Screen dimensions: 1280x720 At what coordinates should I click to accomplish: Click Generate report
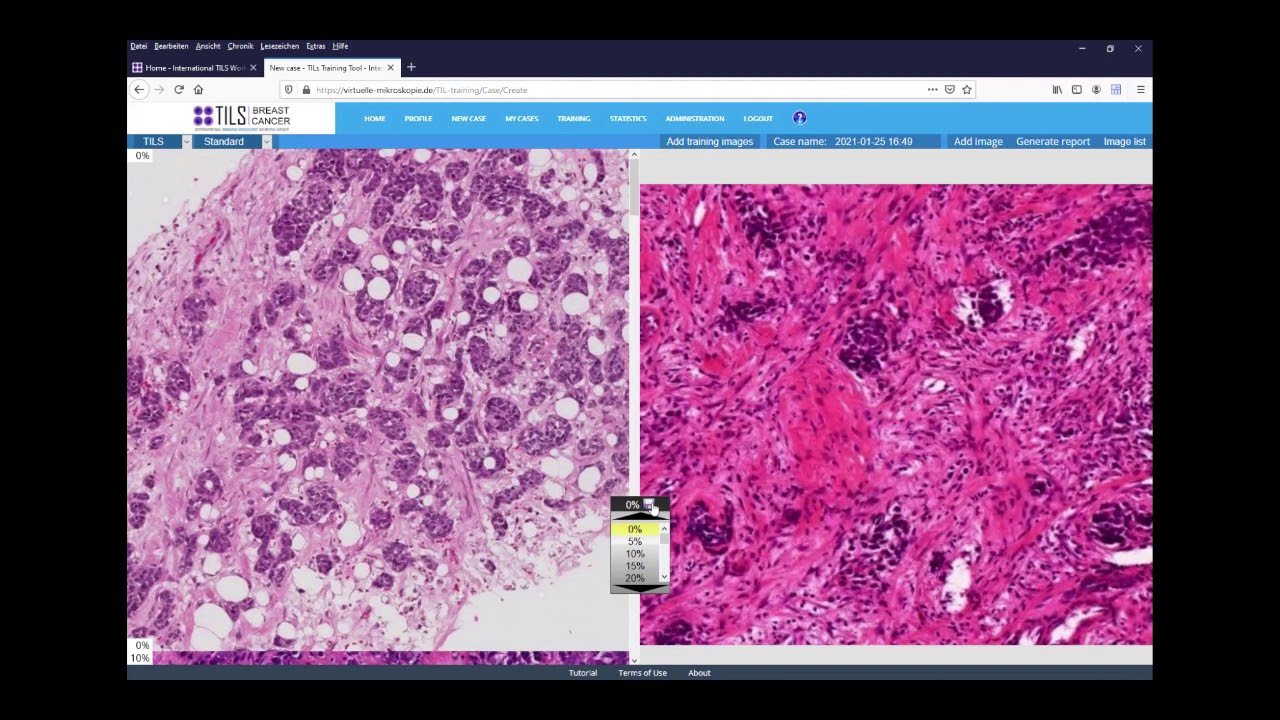pyautogui.click(x=1053, y=141)
